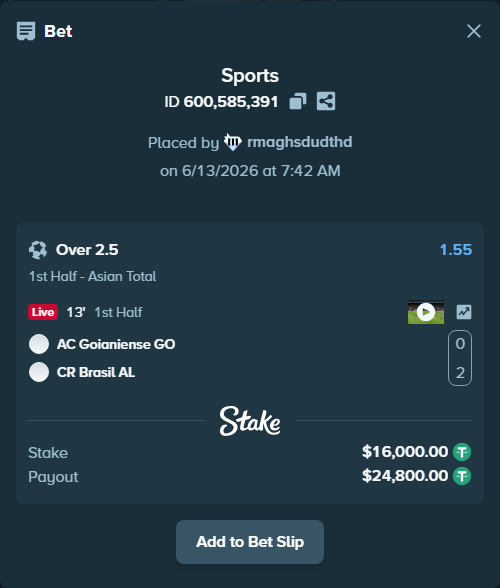Click the CR Brasil AL team logo
Image resolution: width=500 pixels, height=588 pixels.
(39, 372)
